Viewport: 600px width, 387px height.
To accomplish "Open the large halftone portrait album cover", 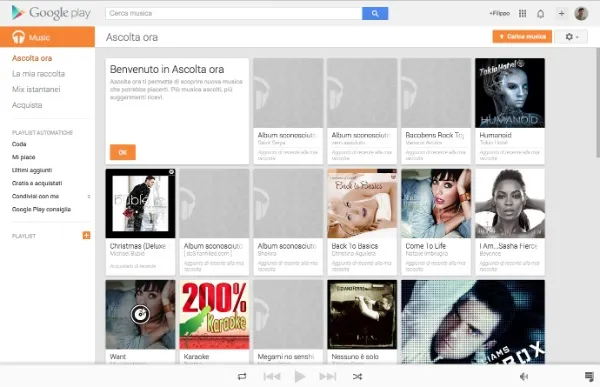I will pyautogui.click(x=473, y=322).
